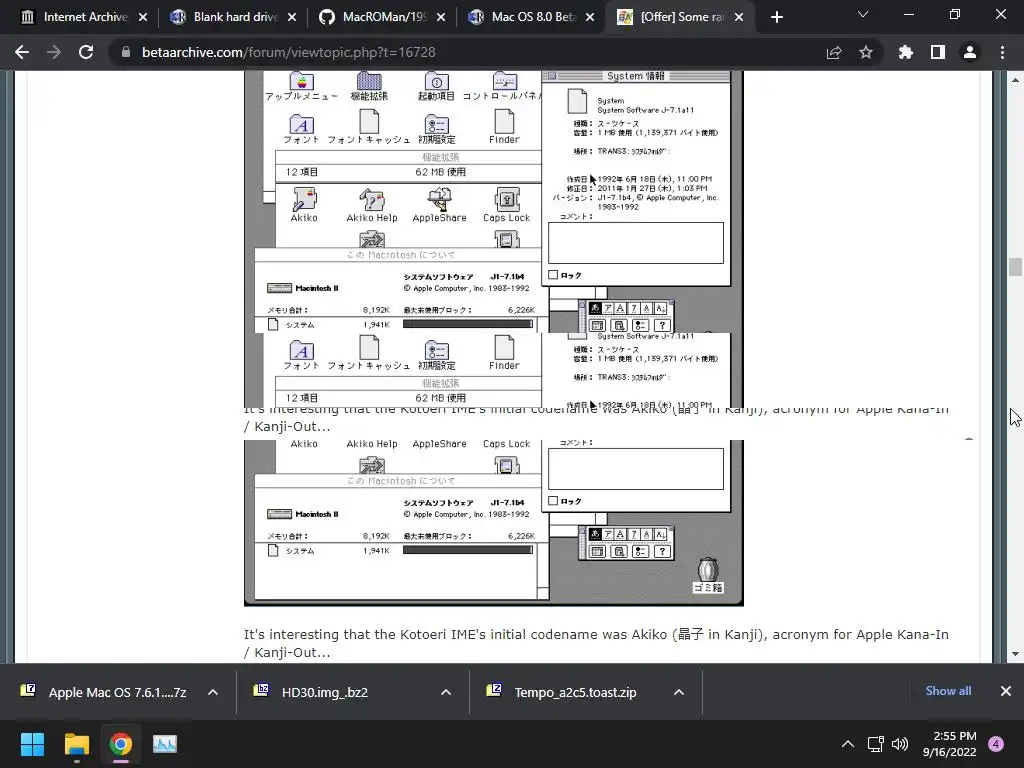This screenshot has width=1024, height=768.
Task: Click the scrollbar up arrow
Action: click(1015, 80)
